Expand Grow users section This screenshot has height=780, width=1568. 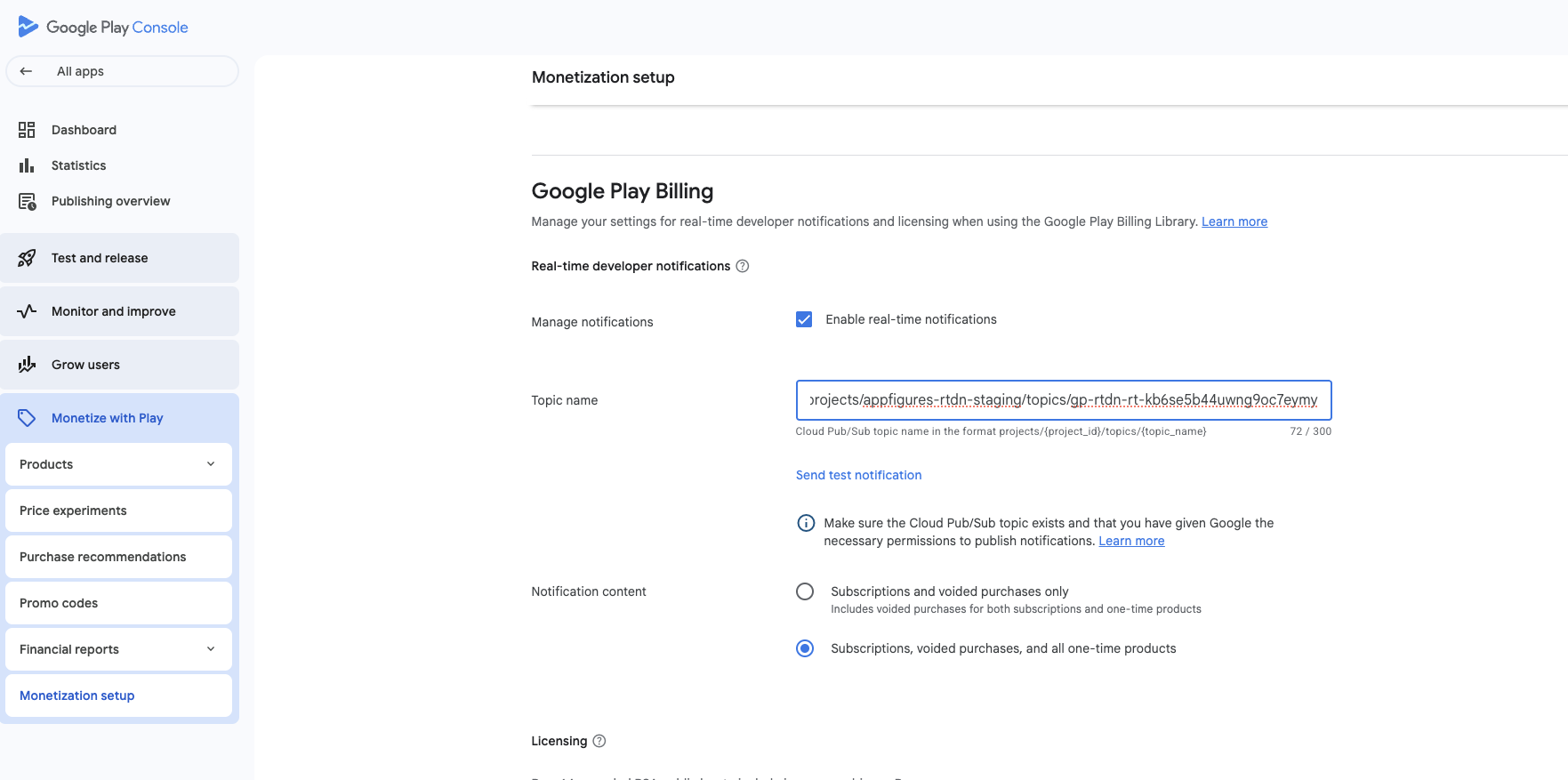(x=119, y=365)
